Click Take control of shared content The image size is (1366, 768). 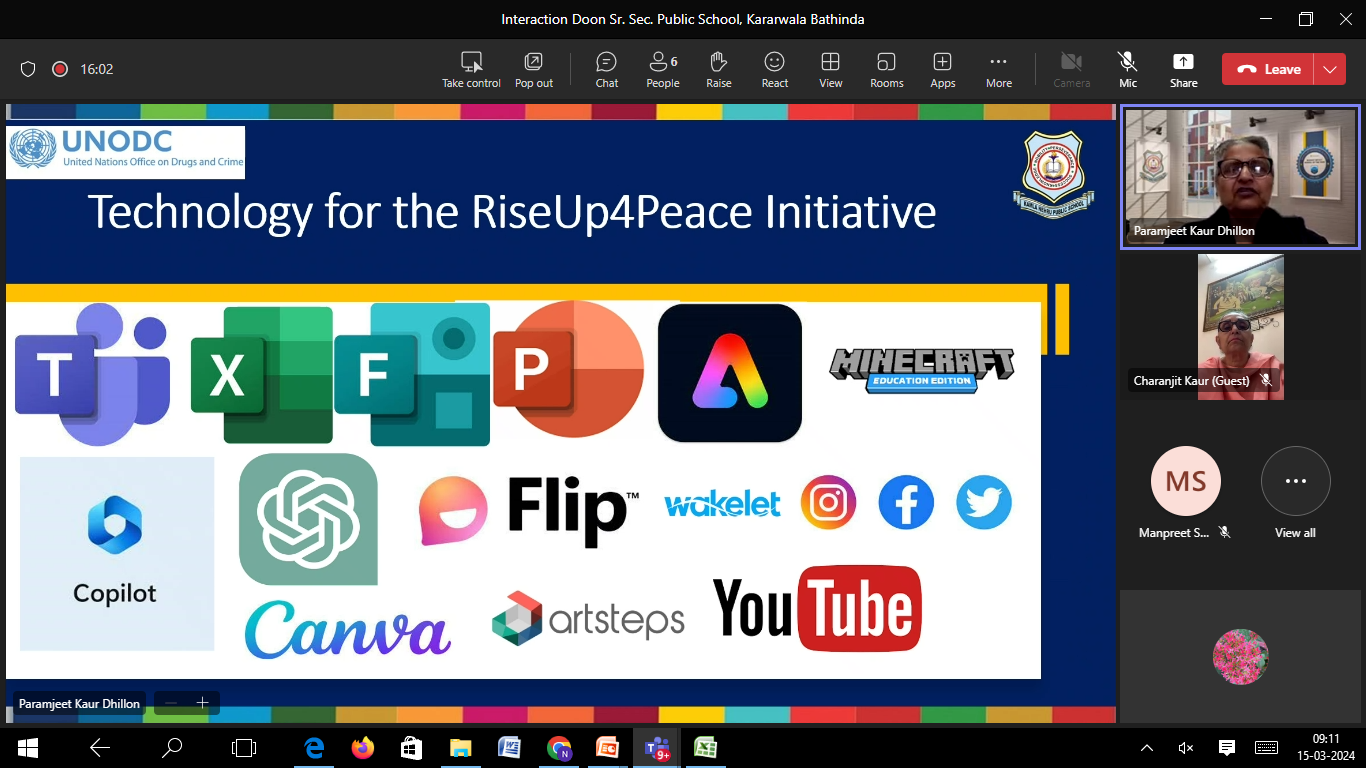(471, 70)
